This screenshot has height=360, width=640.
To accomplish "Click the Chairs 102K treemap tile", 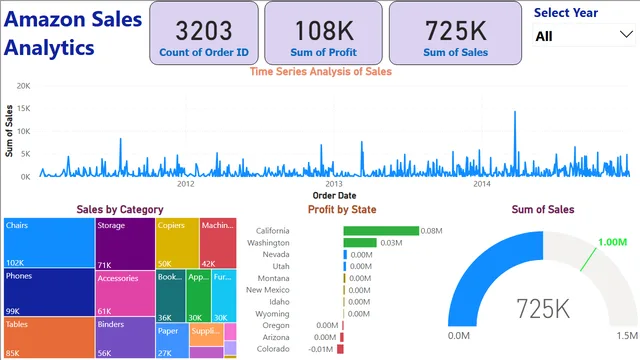I will coord(49,243).
